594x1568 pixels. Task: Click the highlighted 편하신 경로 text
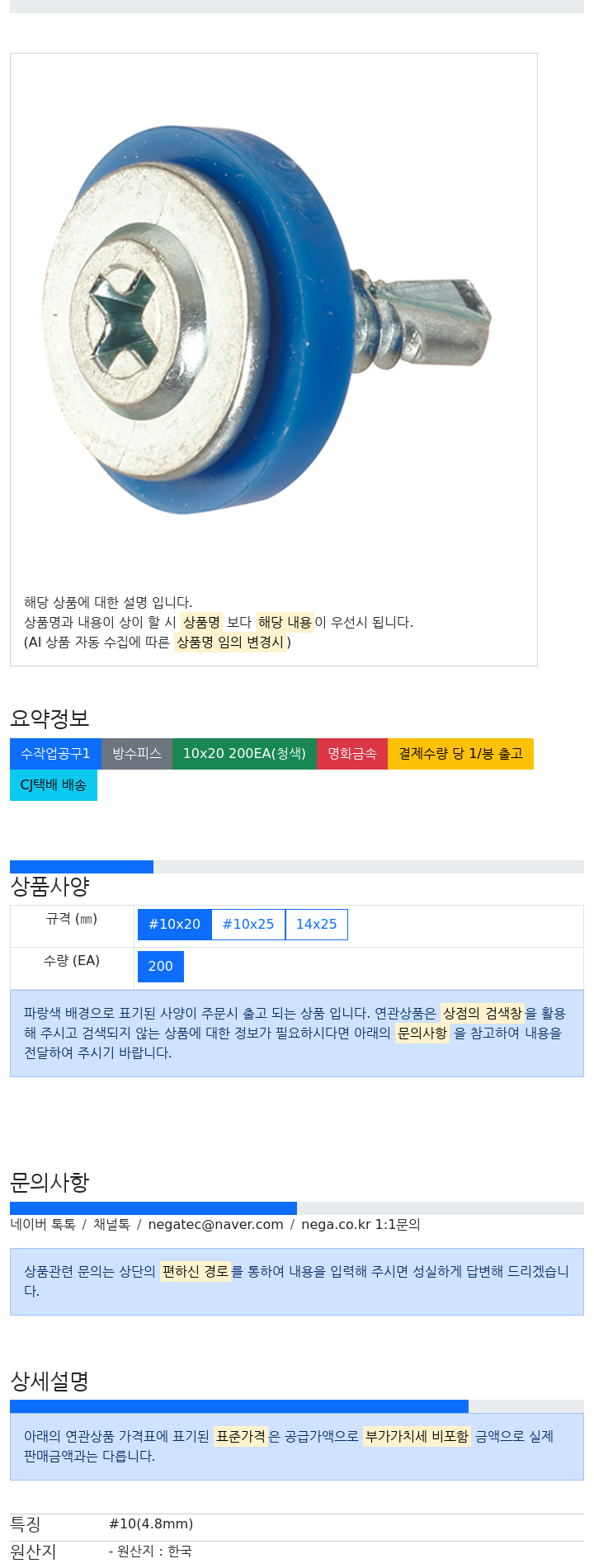tap(196, 1272)
